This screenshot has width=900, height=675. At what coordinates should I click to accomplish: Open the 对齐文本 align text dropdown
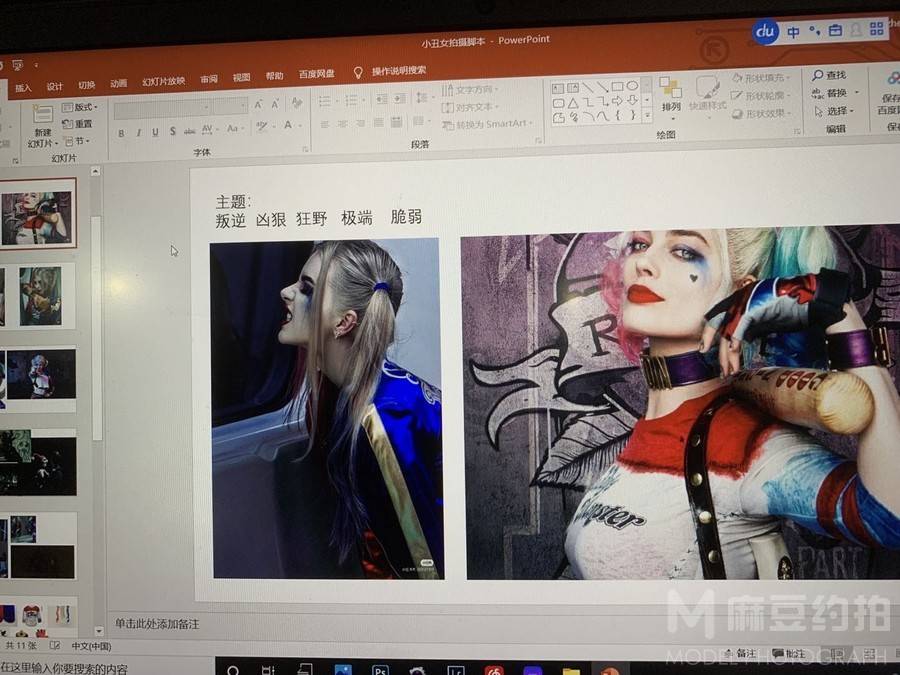pyautogui.click(x=468, y=107)
